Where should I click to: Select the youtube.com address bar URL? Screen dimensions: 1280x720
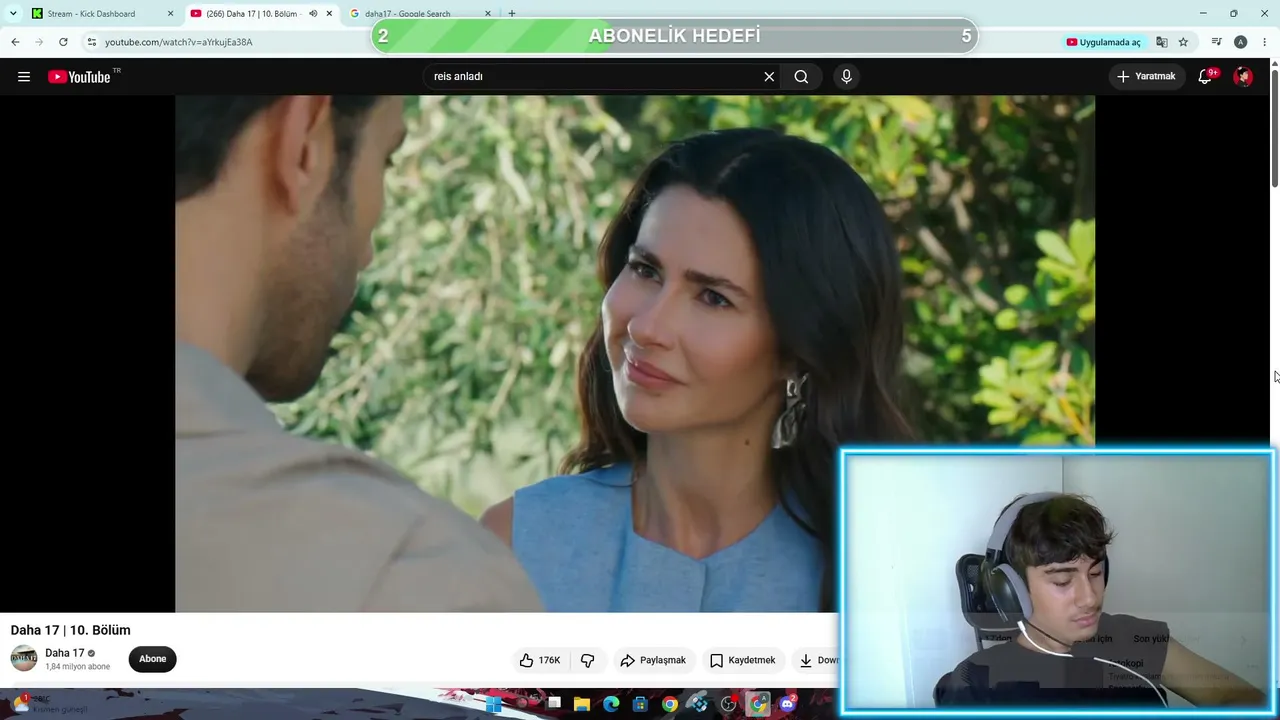point(179,42)
